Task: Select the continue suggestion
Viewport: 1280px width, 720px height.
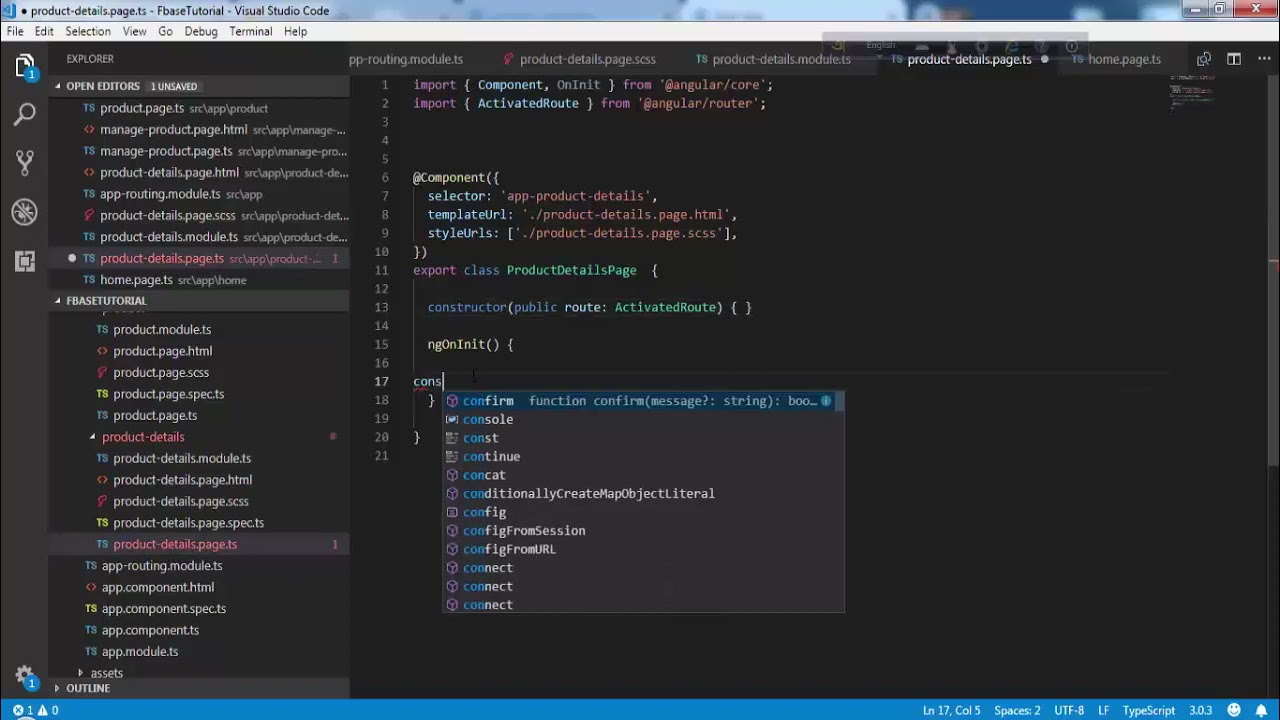Action: pyautogui.click(x=644, y=456)
